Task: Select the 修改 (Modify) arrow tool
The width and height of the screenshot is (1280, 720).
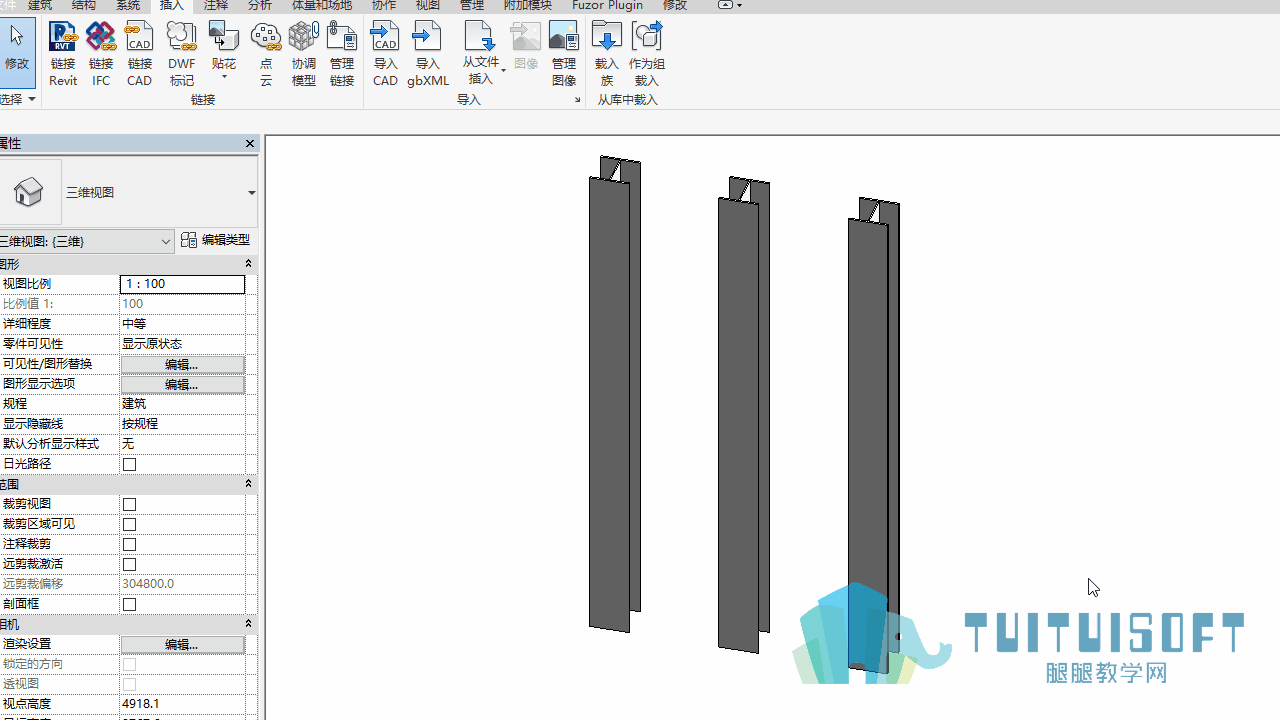Action: [17, 52]
